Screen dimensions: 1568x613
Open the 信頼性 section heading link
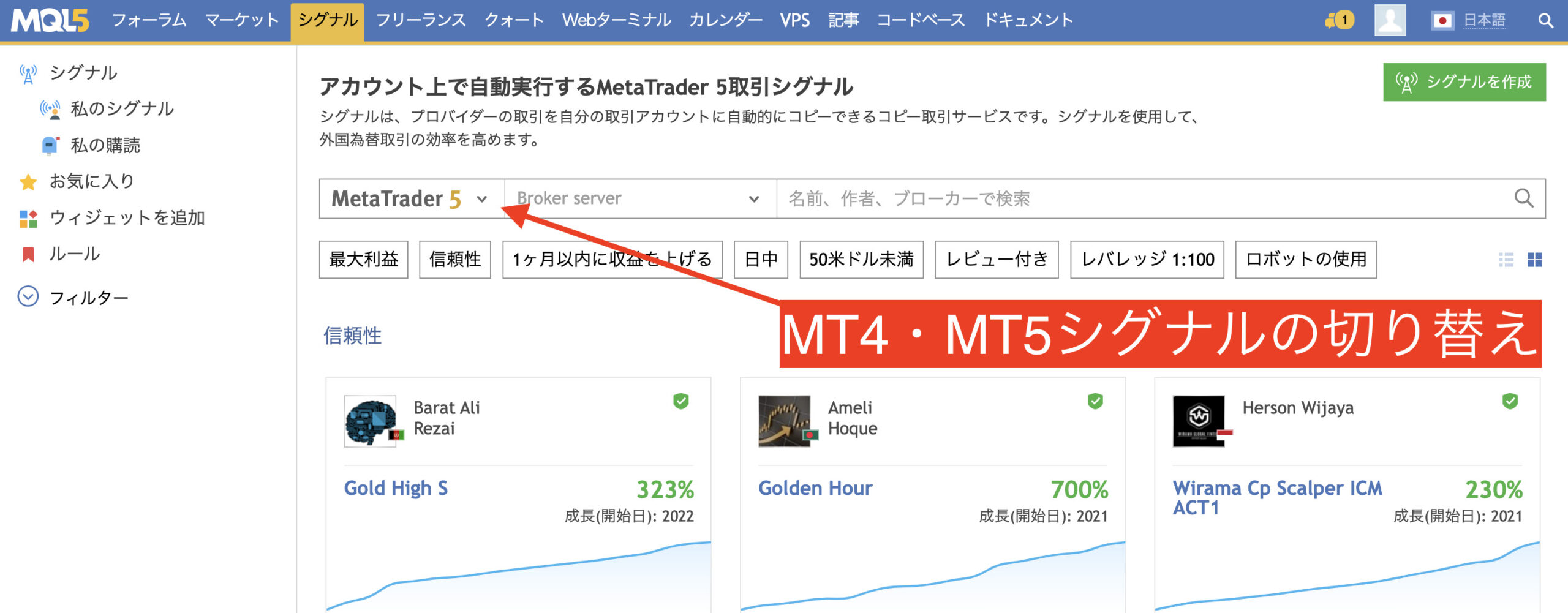pyautogui.click(x=353, y=336)
